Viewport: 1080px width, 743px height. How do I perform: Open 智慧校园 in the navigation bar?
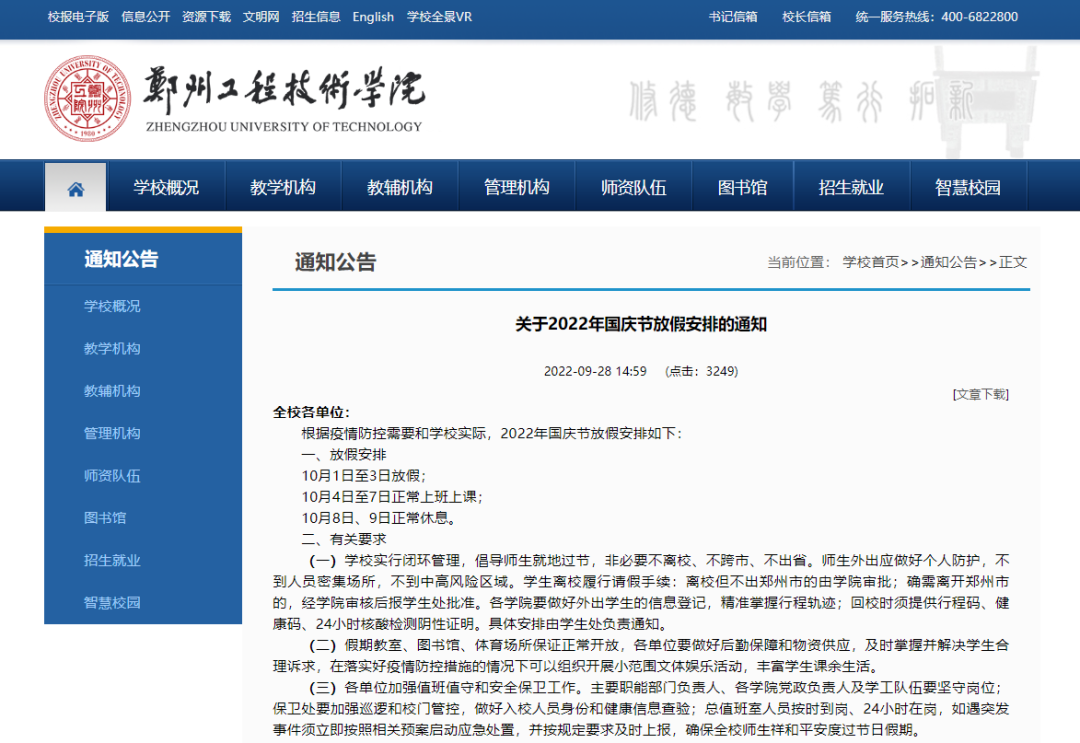(967, 188)
